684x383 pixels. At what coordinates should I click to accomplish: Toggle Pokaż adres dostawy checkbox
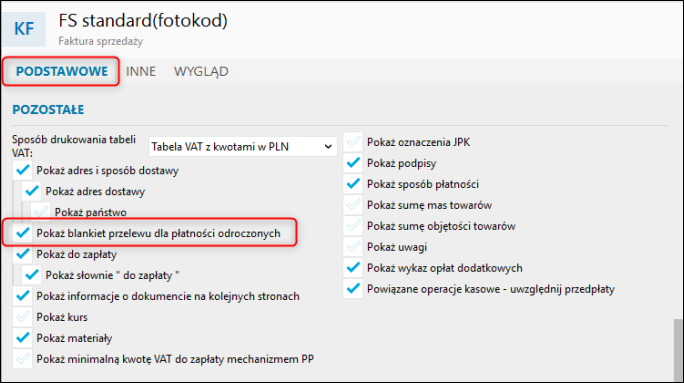click(x=32, y=191)
